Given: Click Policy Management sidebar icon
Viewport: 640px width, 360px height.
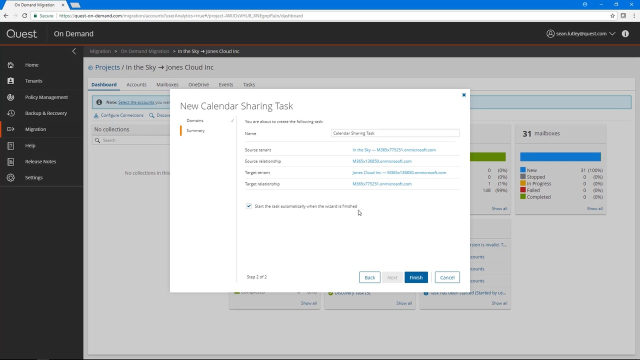Looking at the screenshot, I should click(x=11, y=97).
